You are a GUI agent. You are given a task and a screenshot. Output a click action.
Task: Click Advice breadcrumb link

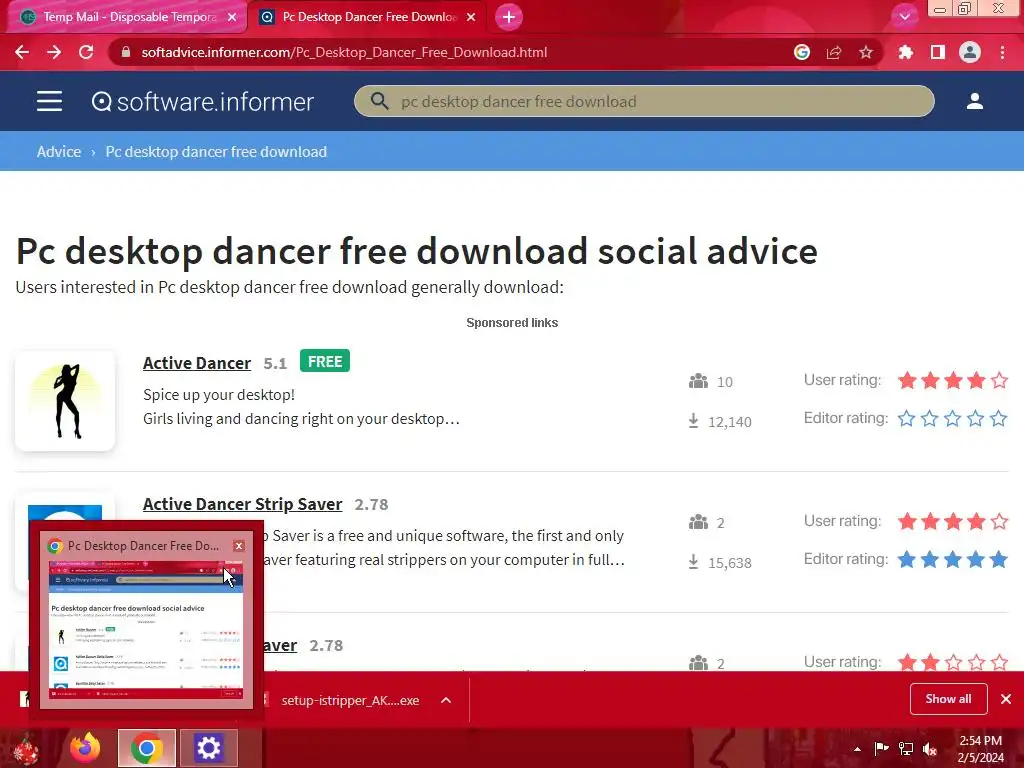pyautogui.click(x=59, y=152)
